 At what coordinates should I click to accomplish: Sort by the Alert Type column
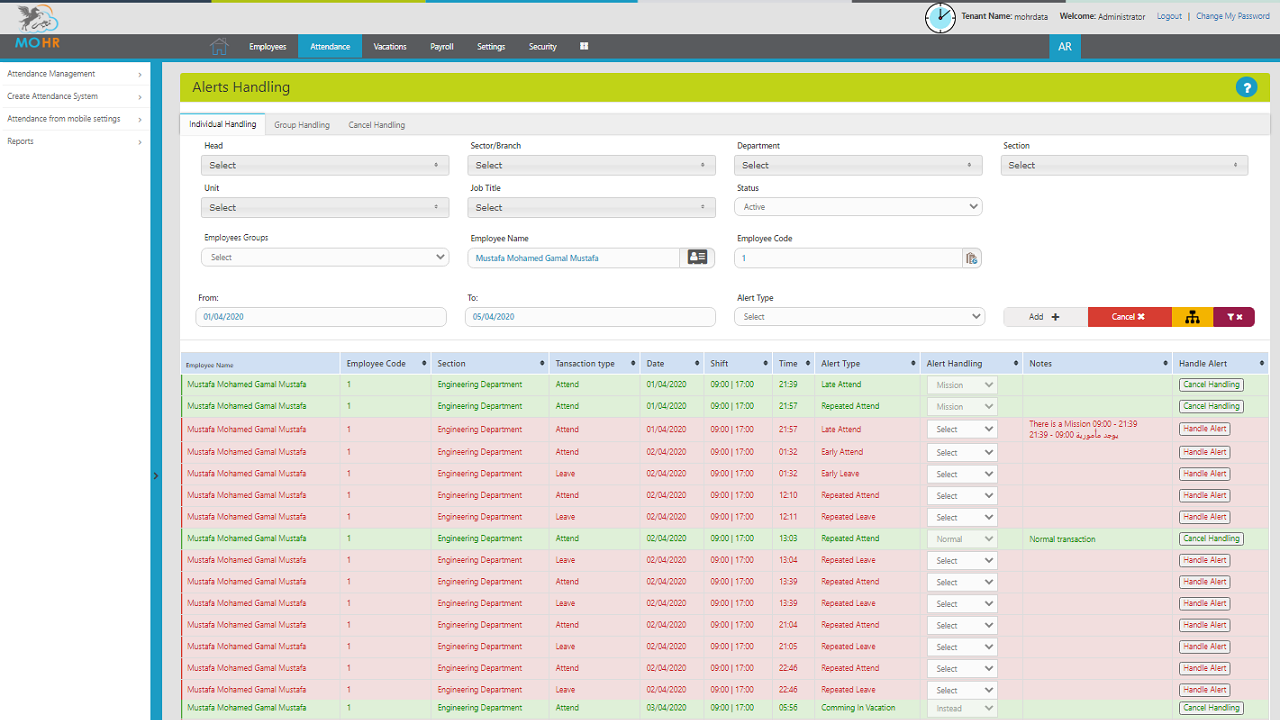pos(867,363)
